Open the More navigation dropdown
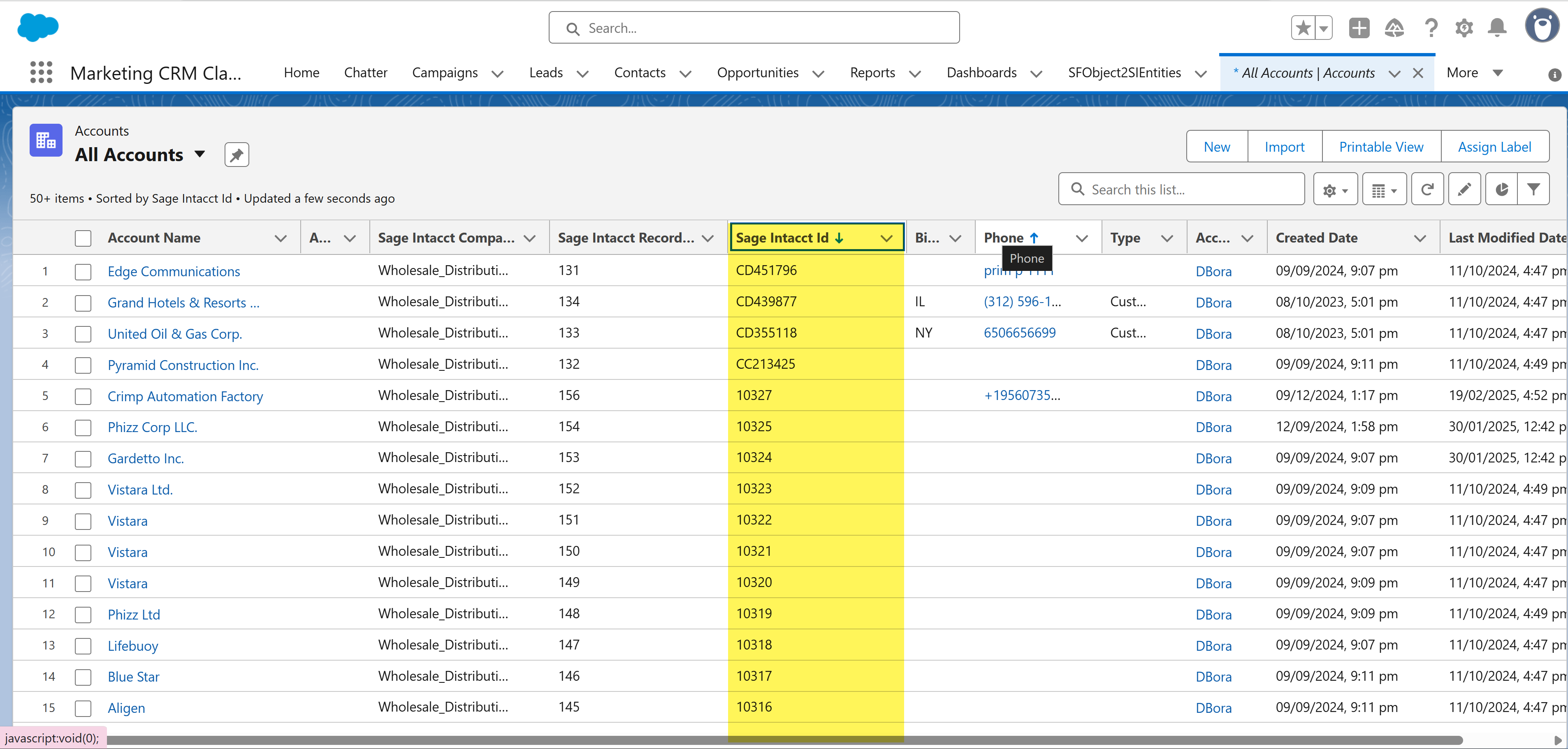This screenshot has width=1568, height=749. [x=1474, y=73]
